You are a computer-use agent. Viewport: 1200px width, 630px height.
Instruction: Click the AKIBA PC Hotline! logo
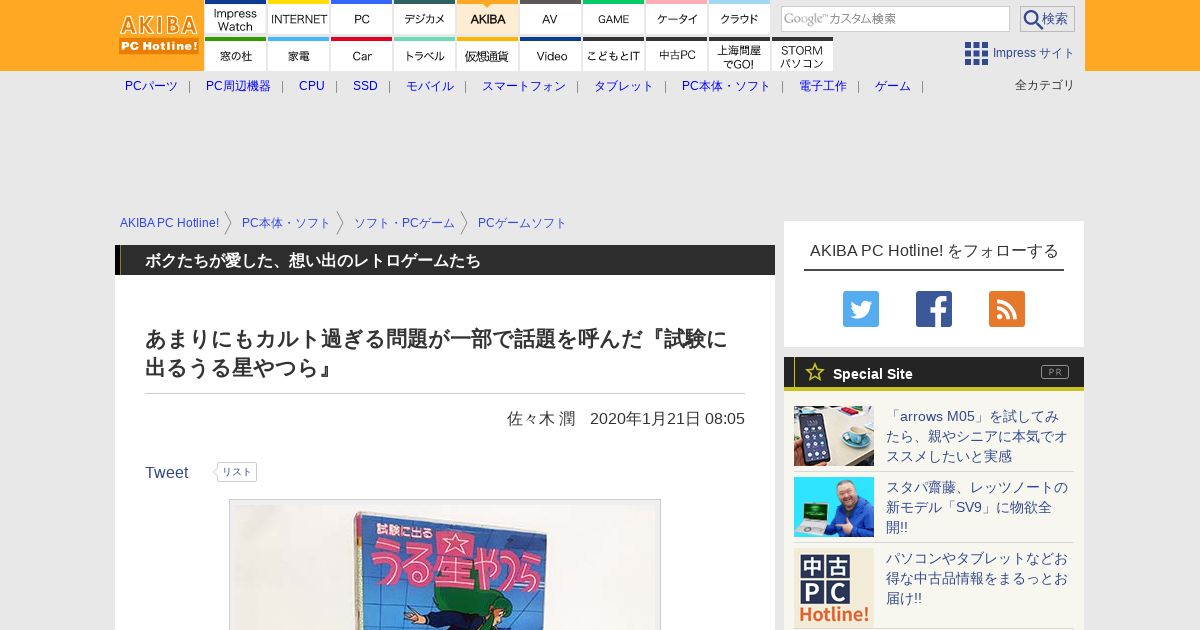click(159, 35)
